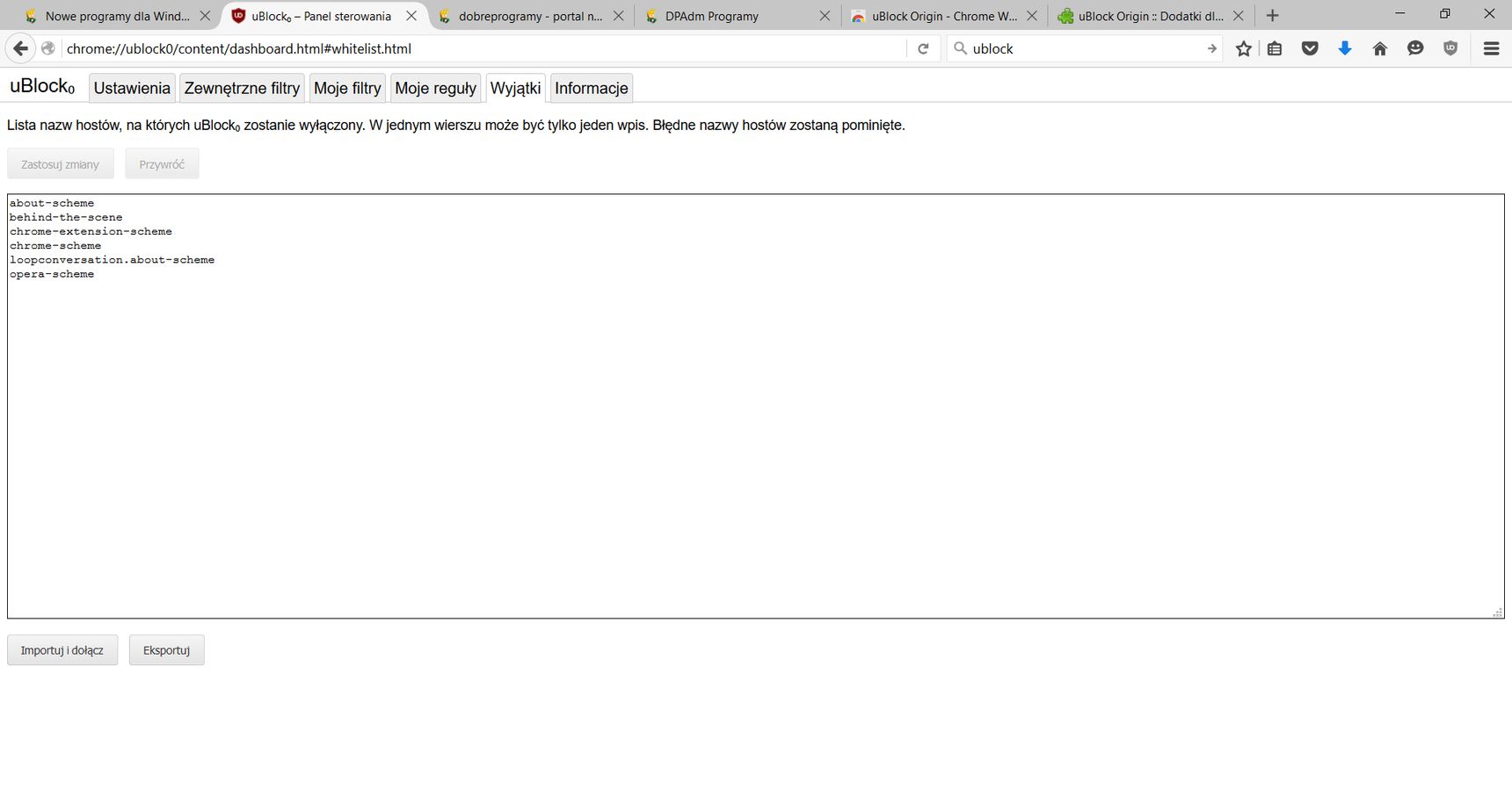Open the bookmarks list icon
The height and width of the screenshot is (811, 1512).
[1275, 49]
